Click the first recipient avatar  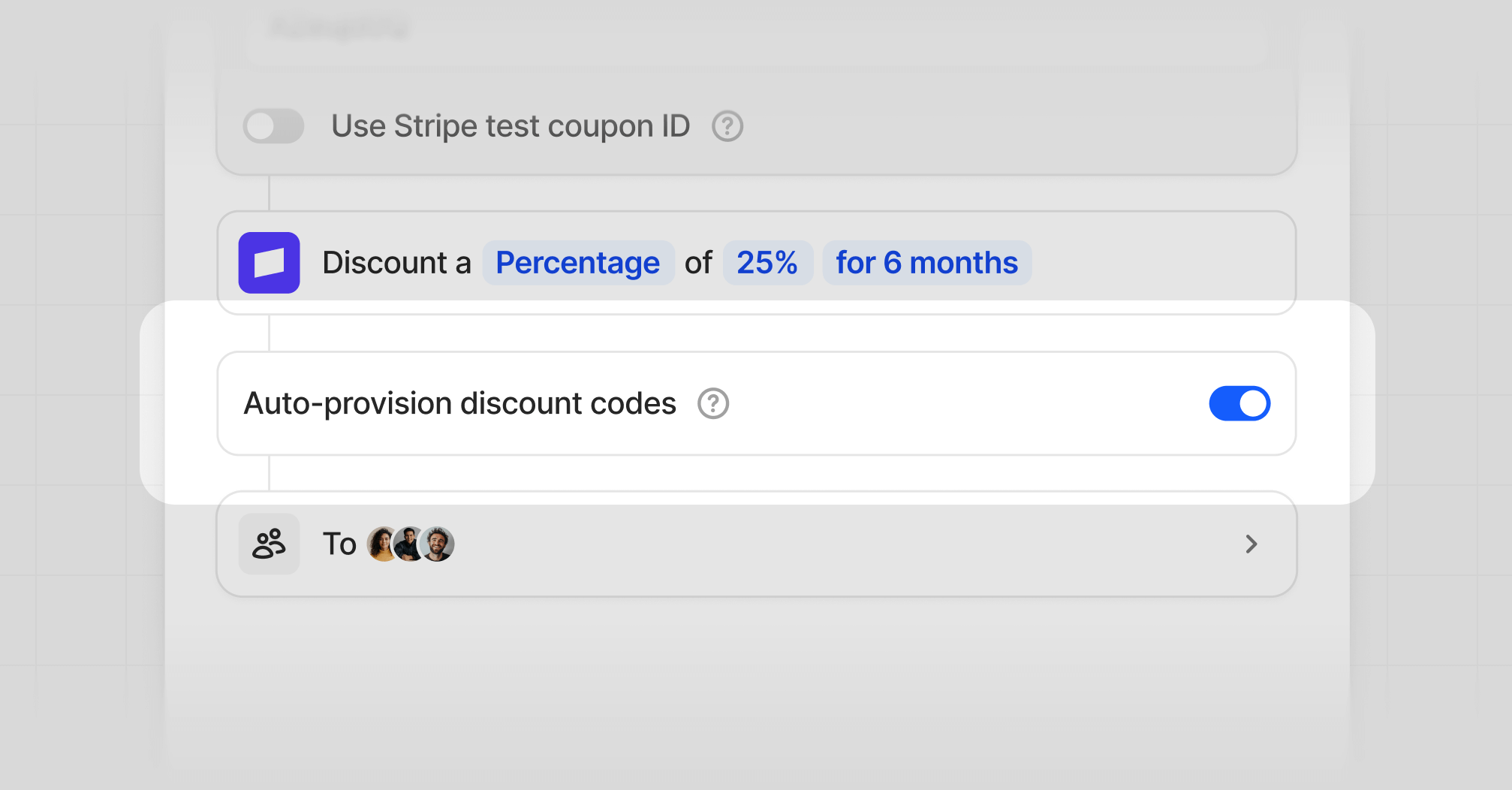click(x=380, y=544)
